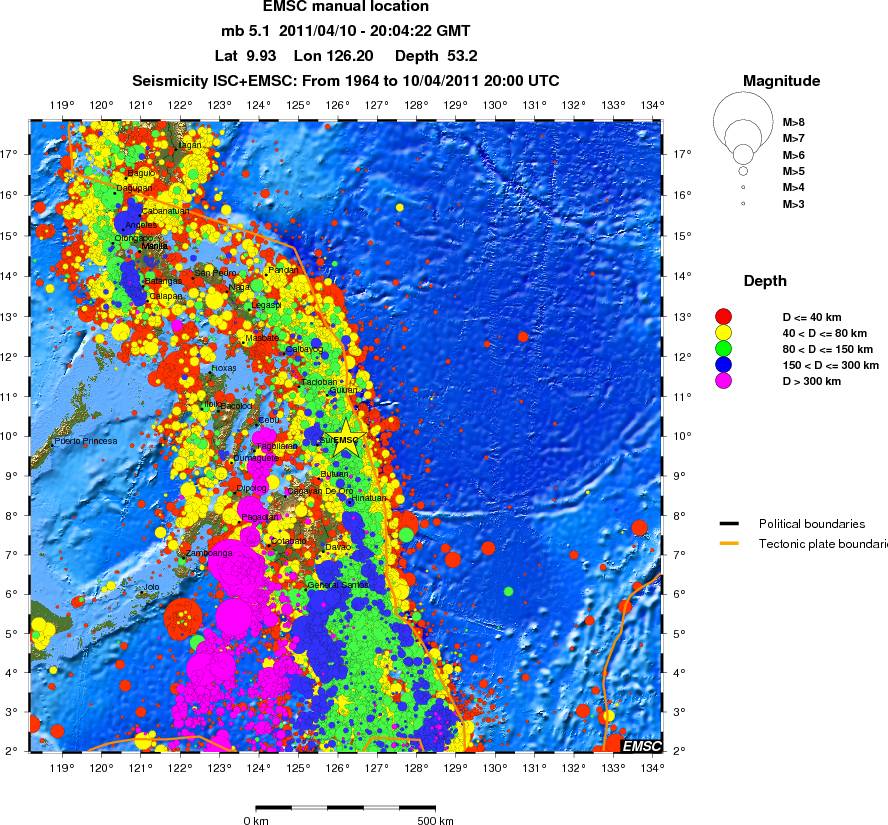This screenshot has height=825, width=888.
Task: Click the 'Pagadian' city label
Action: pos(260,517)
